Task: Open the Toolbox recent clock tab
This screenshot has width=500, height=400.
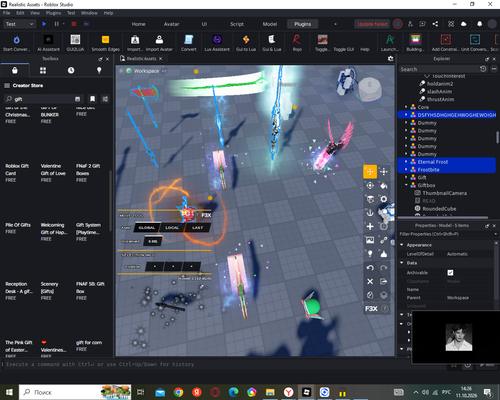Action: pyautogui.click(x=71, y=70)
